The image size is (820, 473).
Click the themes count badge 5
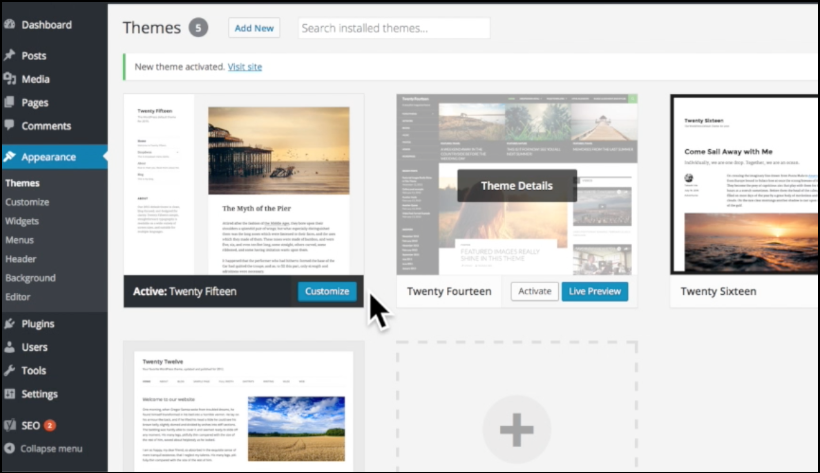pos(198,28)
